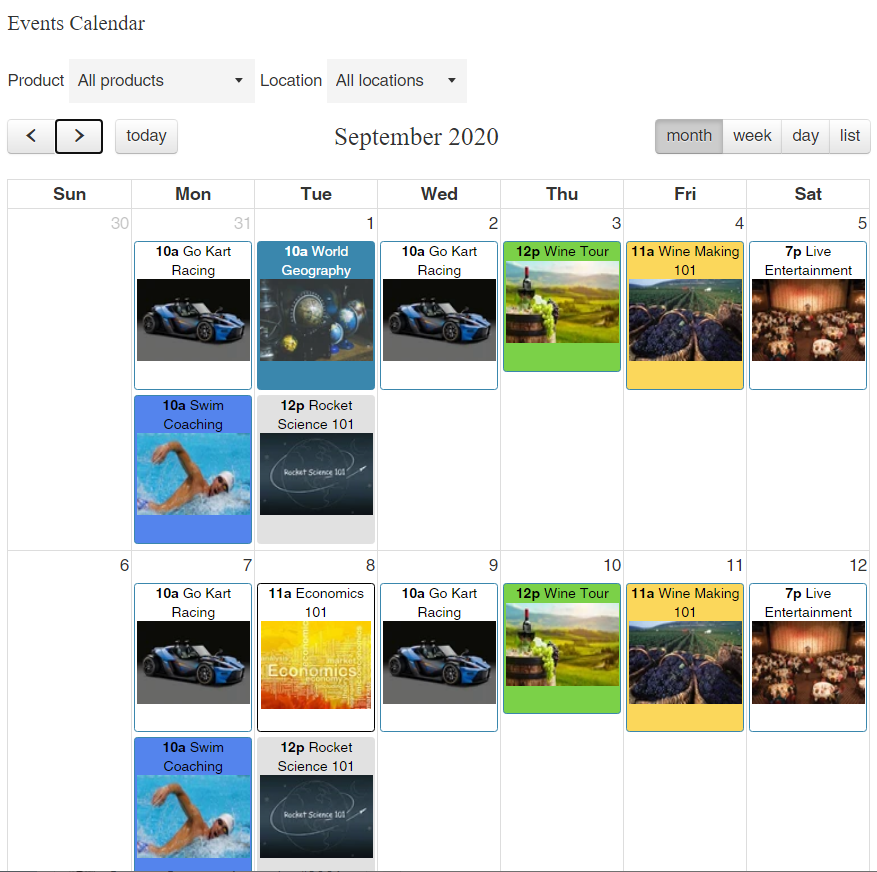Image resolution: width=877 pixels, height=872 pixels.
Task: Switch to the list view tab
Action: [x=850, y=136]
